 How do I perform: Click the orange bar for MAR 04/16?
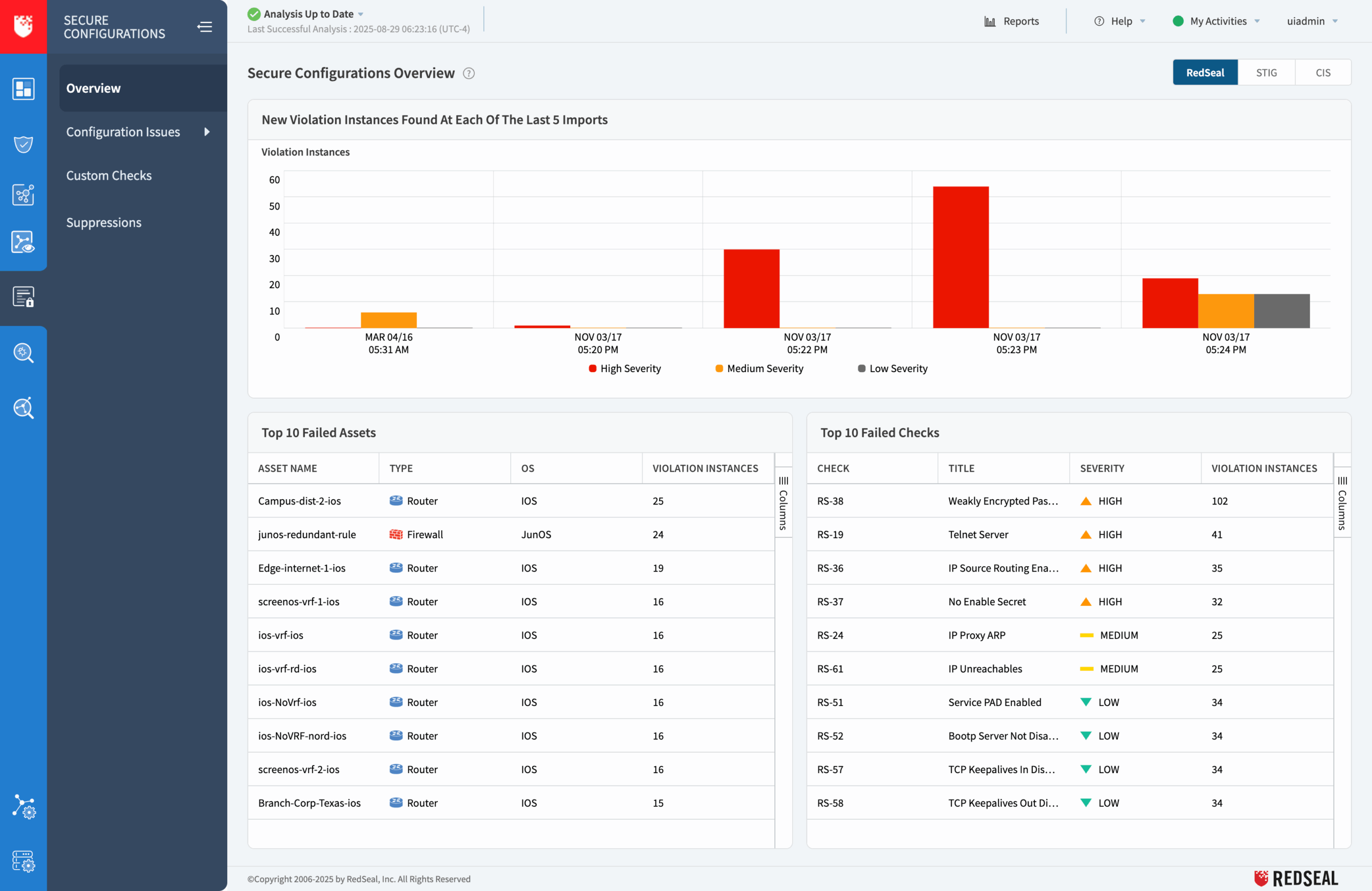click(x=389, y=320)
